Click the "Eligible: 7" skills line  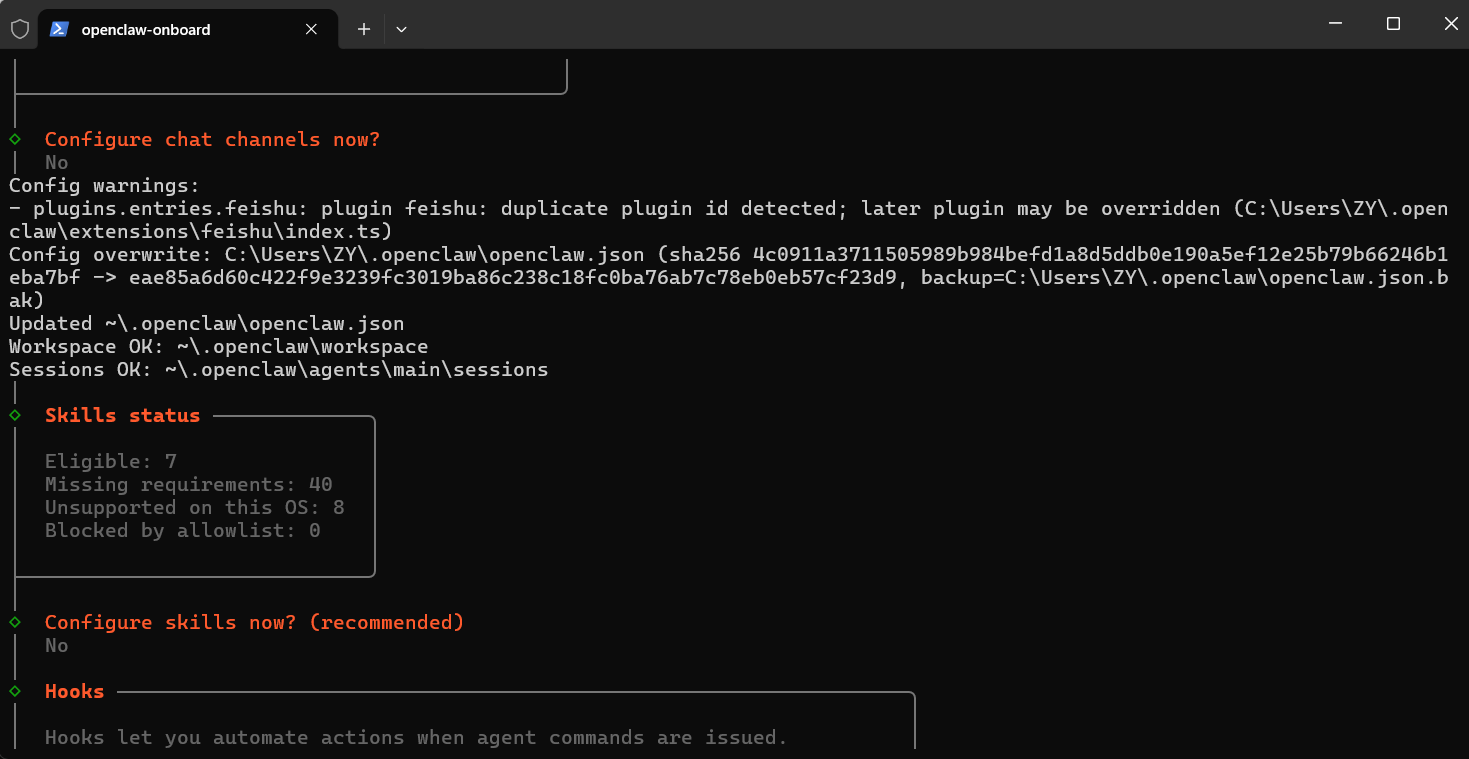110,461
